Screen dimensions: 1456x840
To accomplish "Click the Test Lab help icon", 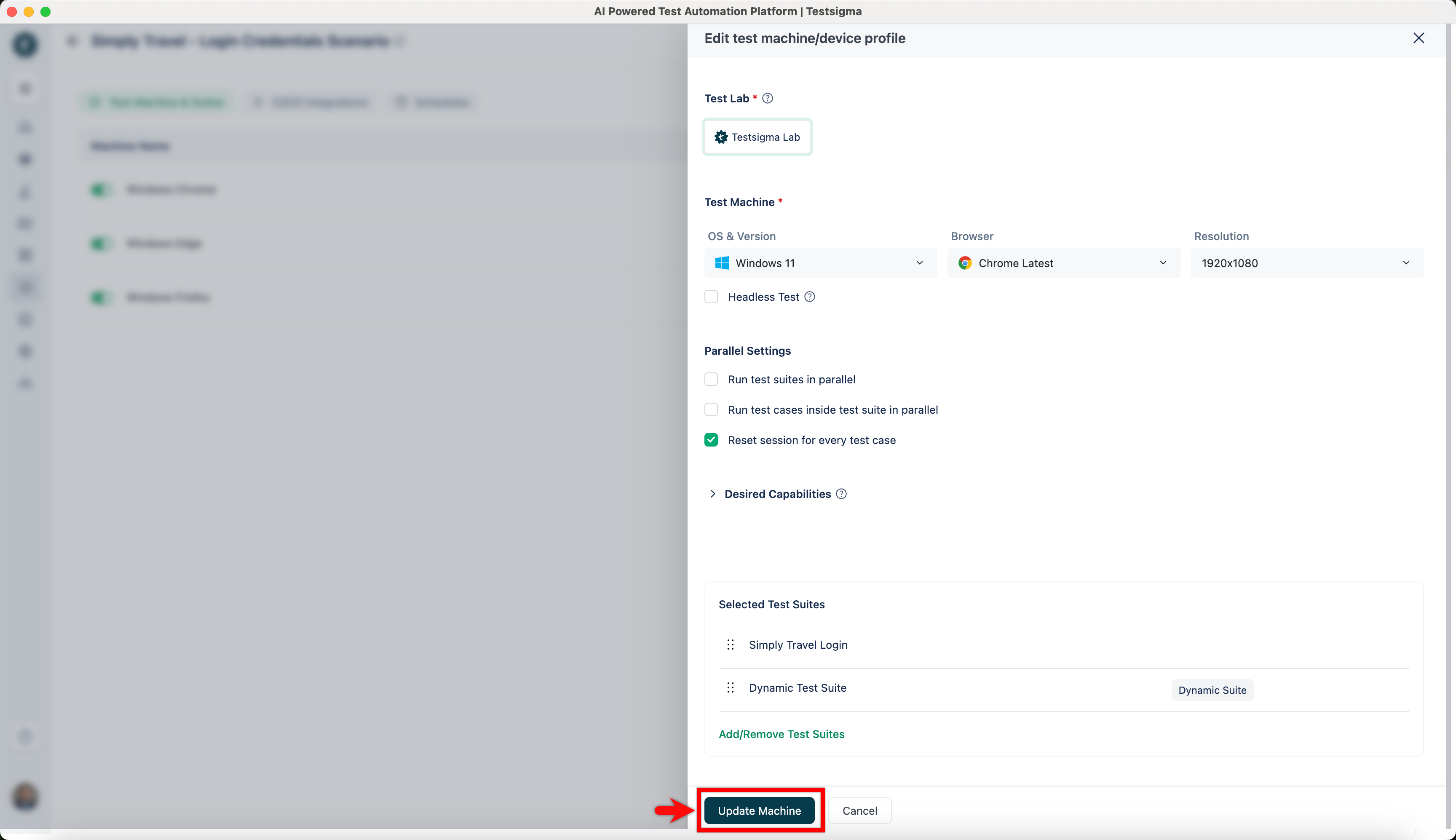I will 767,99.
